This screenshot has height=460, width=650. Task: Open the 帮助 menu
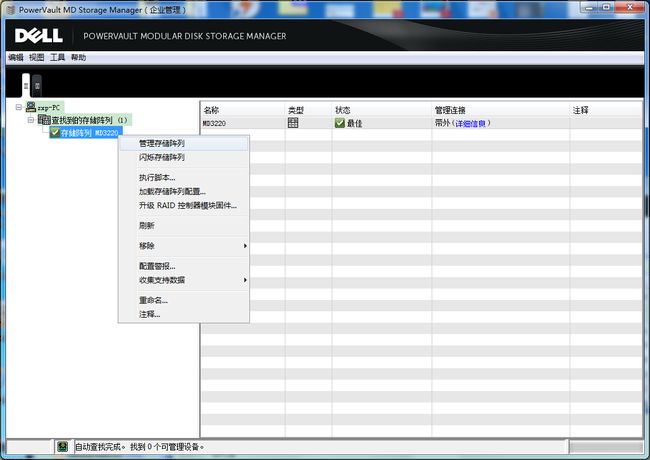point(78,58)
